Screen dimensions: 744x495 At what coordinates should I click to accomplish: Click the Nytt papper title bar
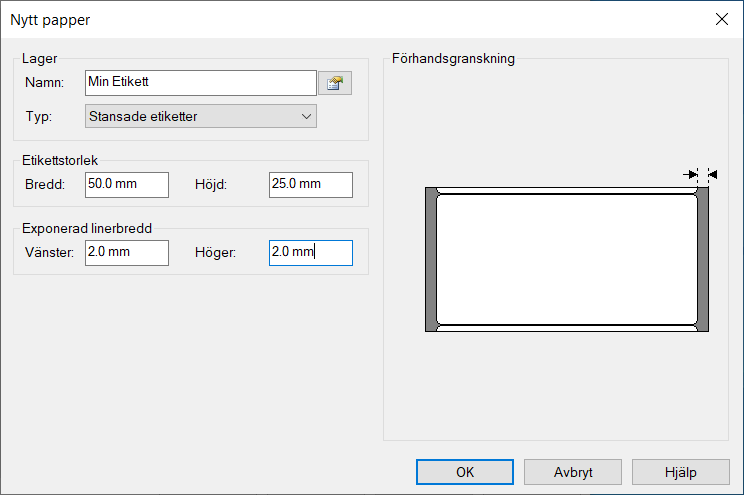click(300, 19)
